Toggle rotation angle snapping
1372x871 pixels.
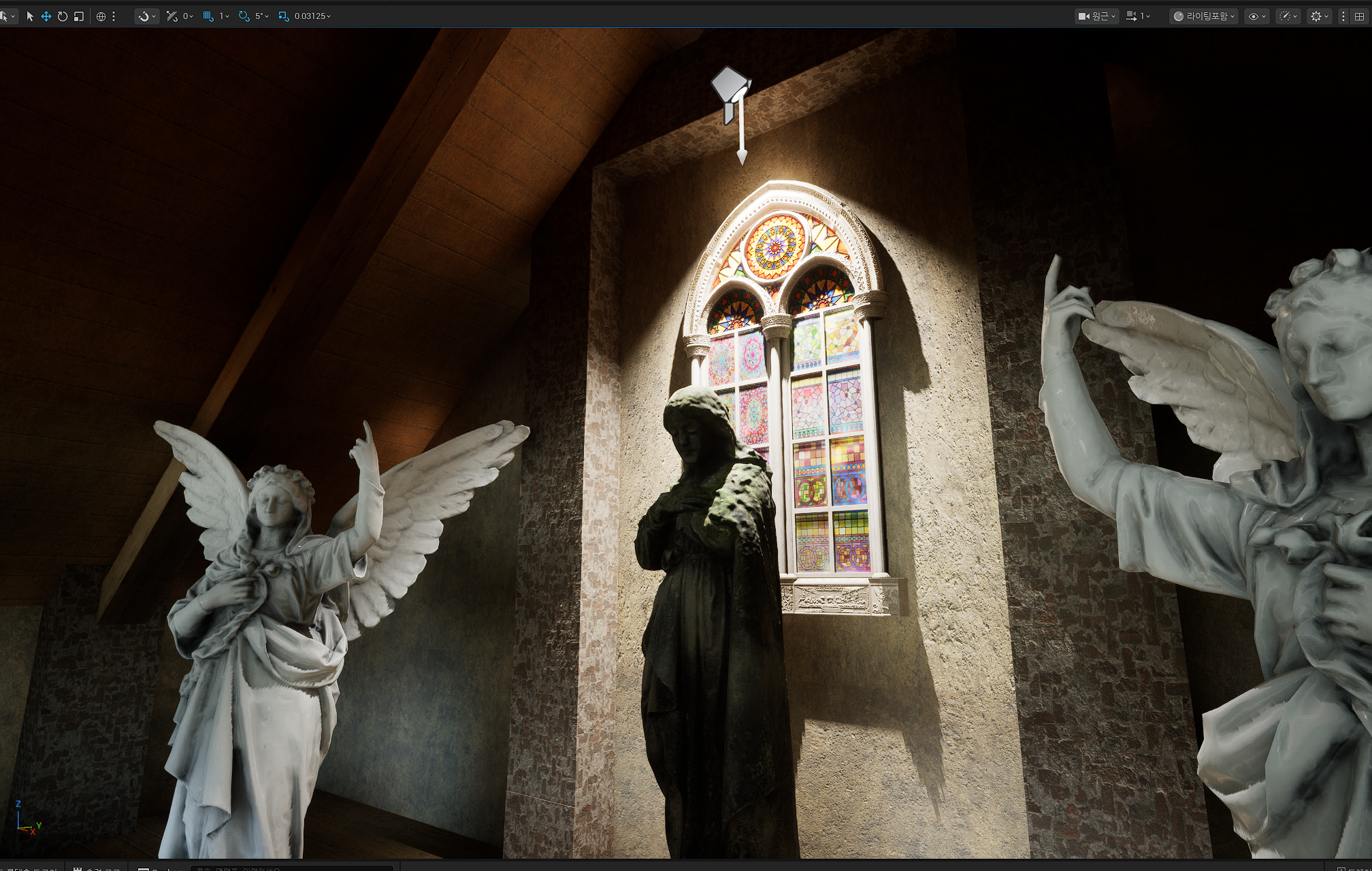[244, 16]
